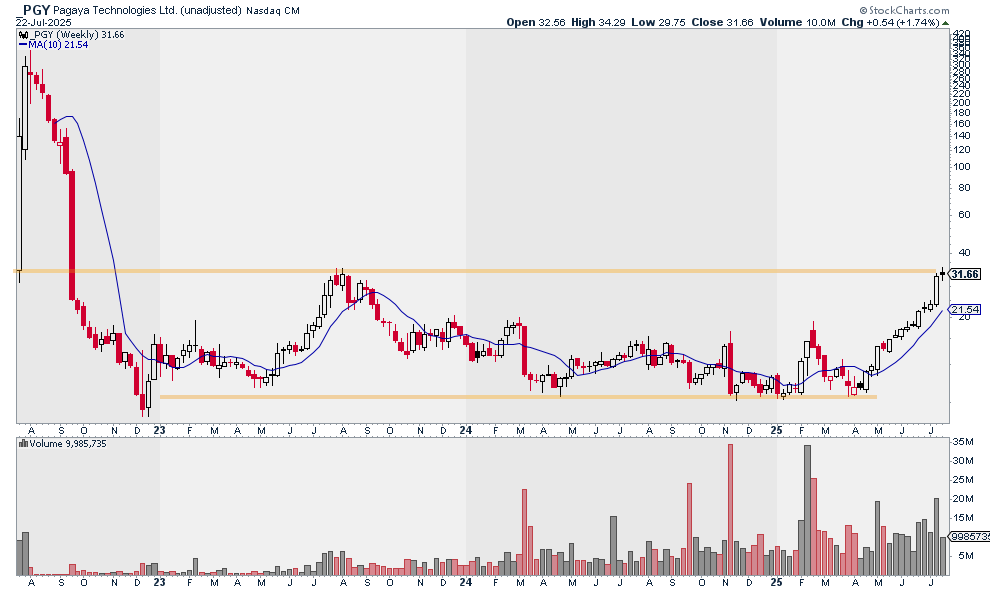Click the 15M volume axis label

963,518
